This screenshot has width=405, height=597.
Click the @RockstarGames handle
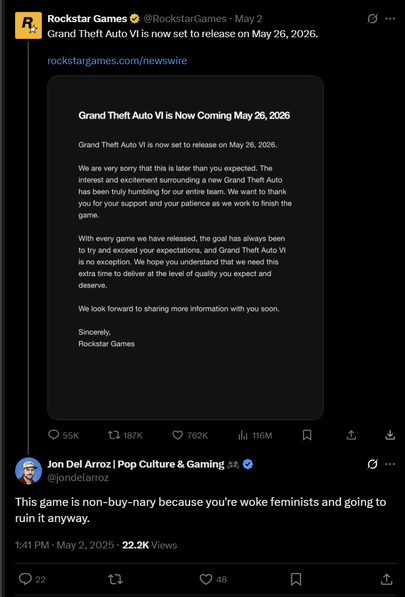click(x=185, y=19)
